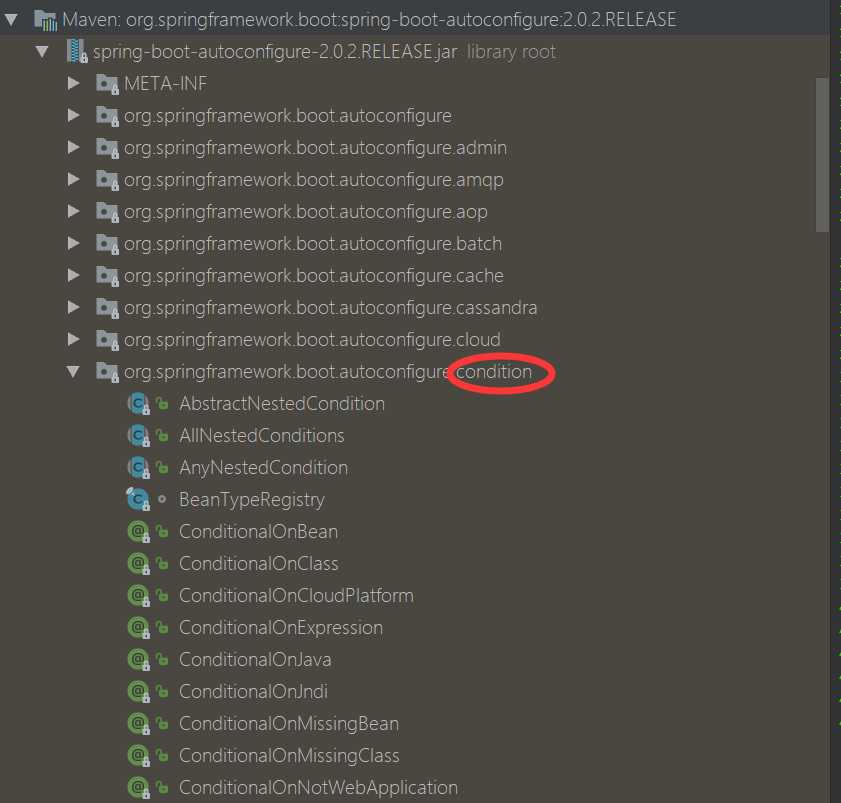Click the ConditionalOnMissingBean annotation icon
This screenshot has height=803, width=841.
138,724
